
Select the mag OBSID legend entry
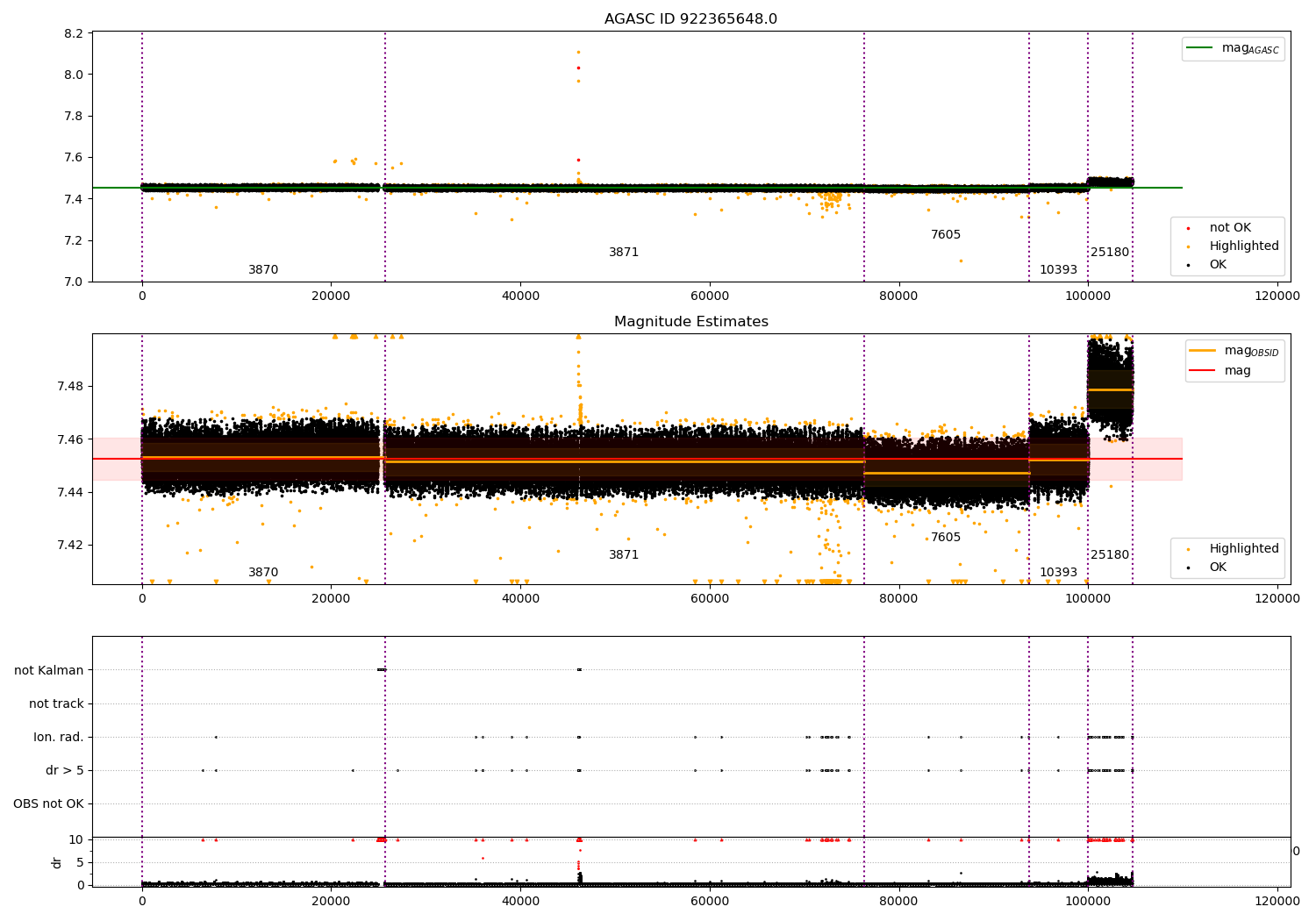(x=1234, y=351)
